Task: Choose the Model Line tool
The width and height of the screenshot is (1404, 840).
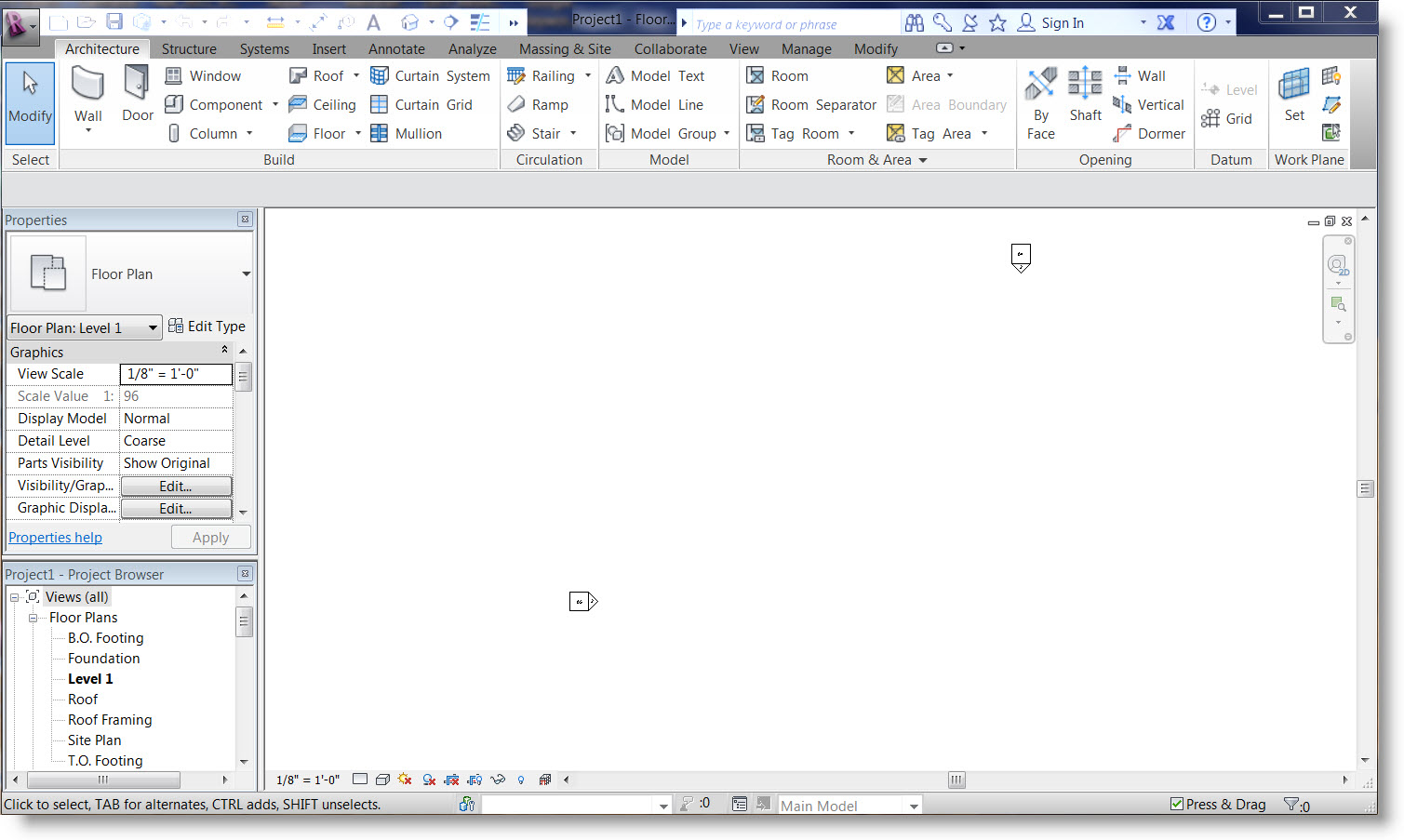Action: tap(654, 105)
